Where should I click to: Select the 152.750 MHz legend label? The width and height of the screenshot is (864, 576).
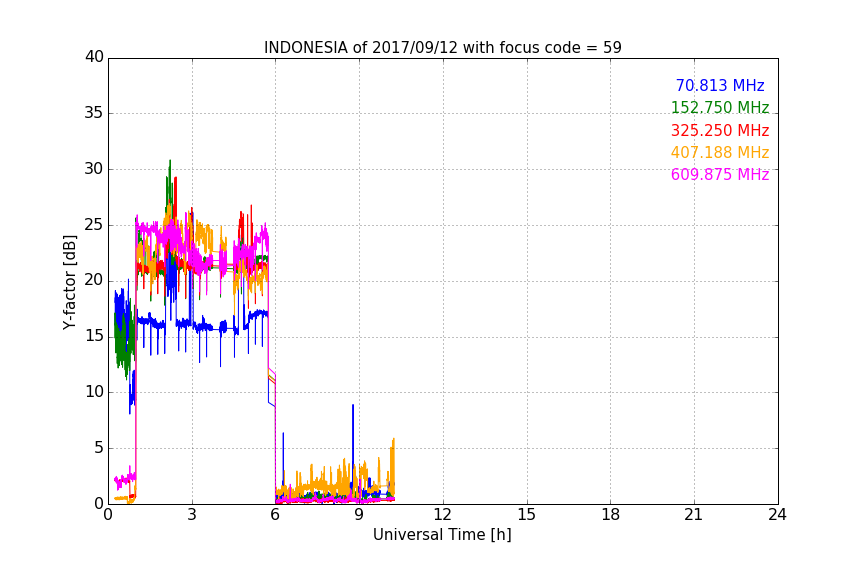point(720,107)
